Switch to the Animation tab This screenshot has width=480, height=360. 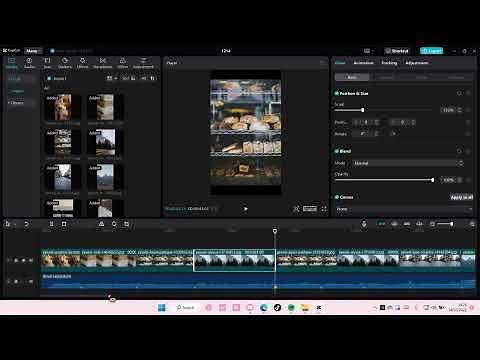coord(363,63)
